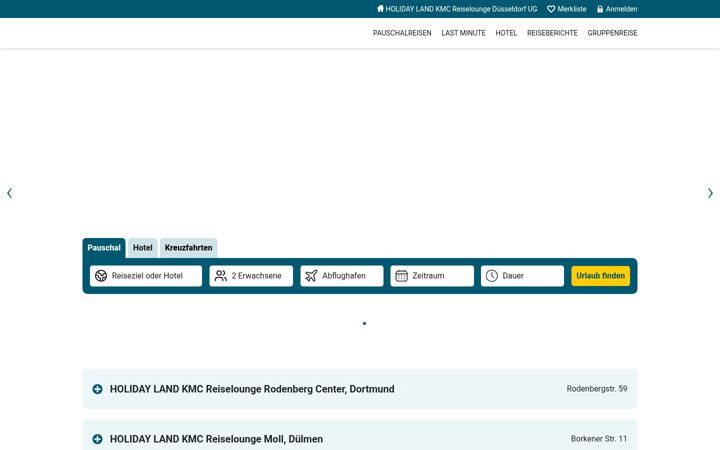Expand Reiselounge Moll Dülmen with plus icon
The height and width of the screenshot is (450, 720).
pyautogui.click(x=97, y=439)
